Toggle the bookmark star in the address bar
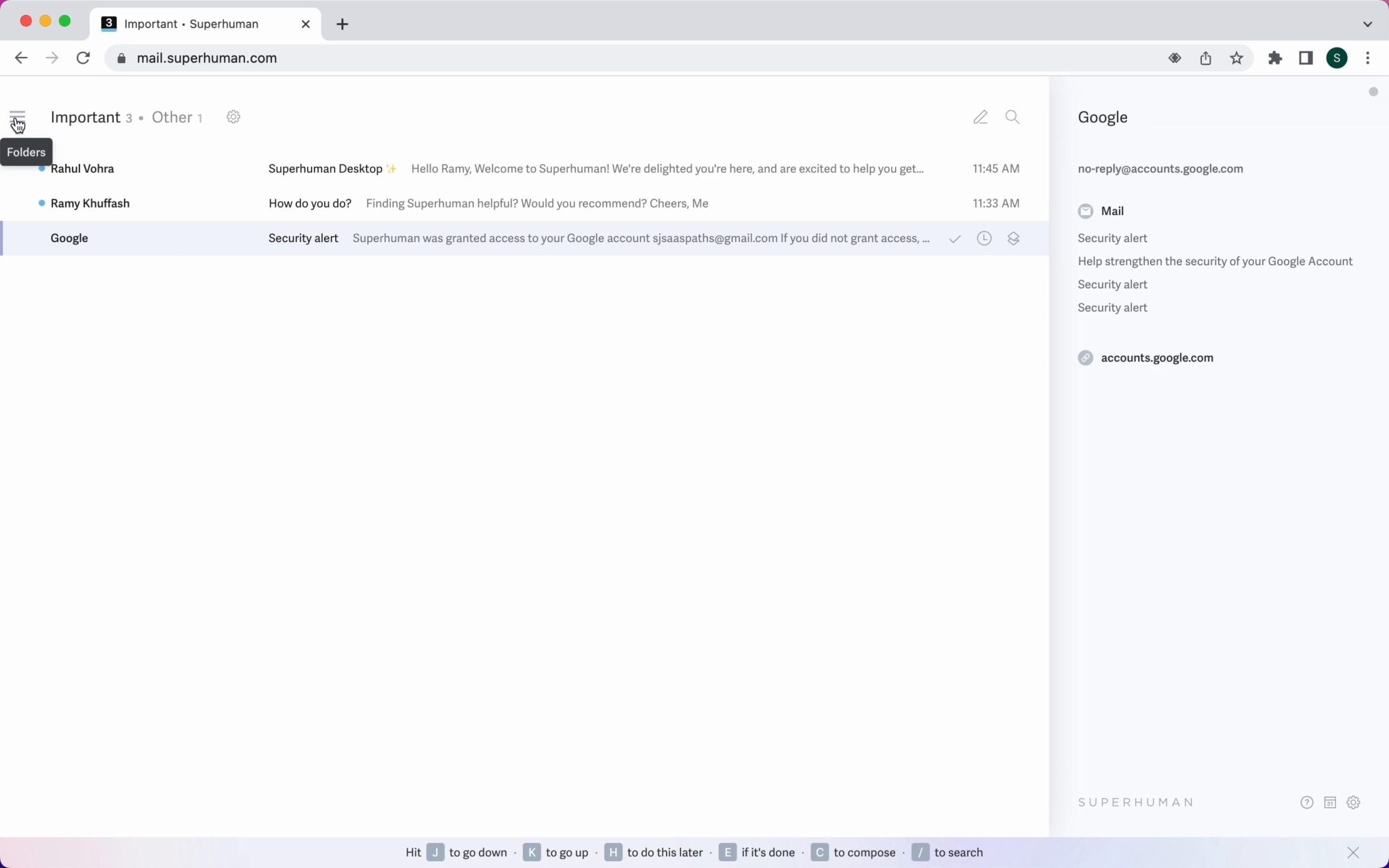Viewport: 1389px width, 868px height. click(x=1236, y=58)
